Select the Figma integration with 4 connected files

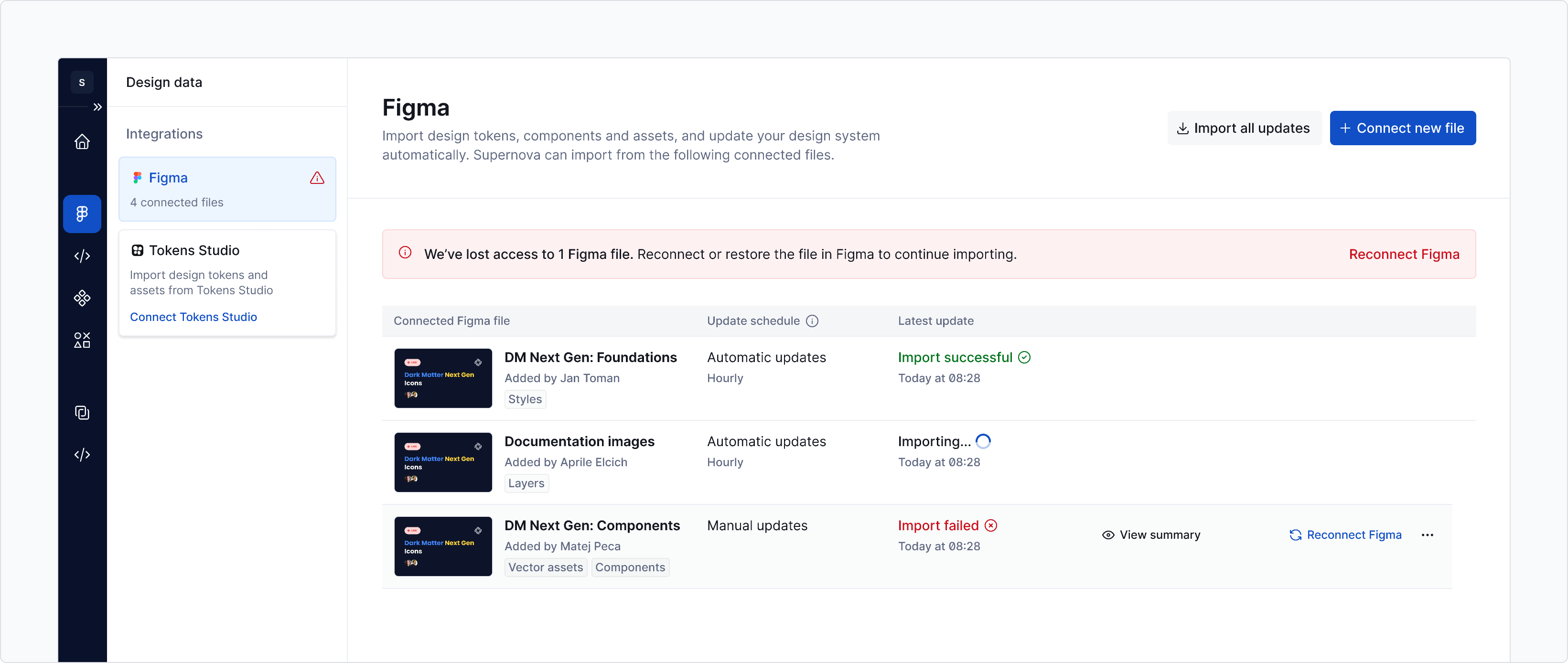tap(227, 189)
